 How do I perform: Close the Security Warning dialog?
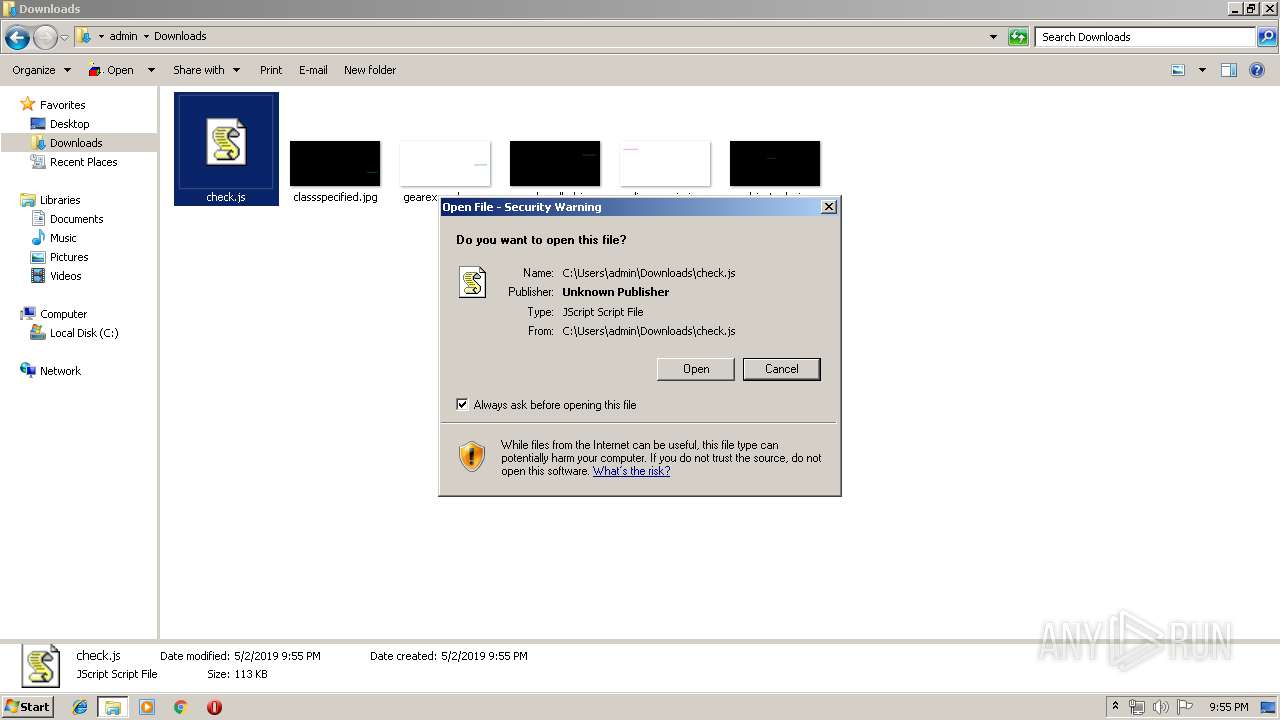click(828, 207)
